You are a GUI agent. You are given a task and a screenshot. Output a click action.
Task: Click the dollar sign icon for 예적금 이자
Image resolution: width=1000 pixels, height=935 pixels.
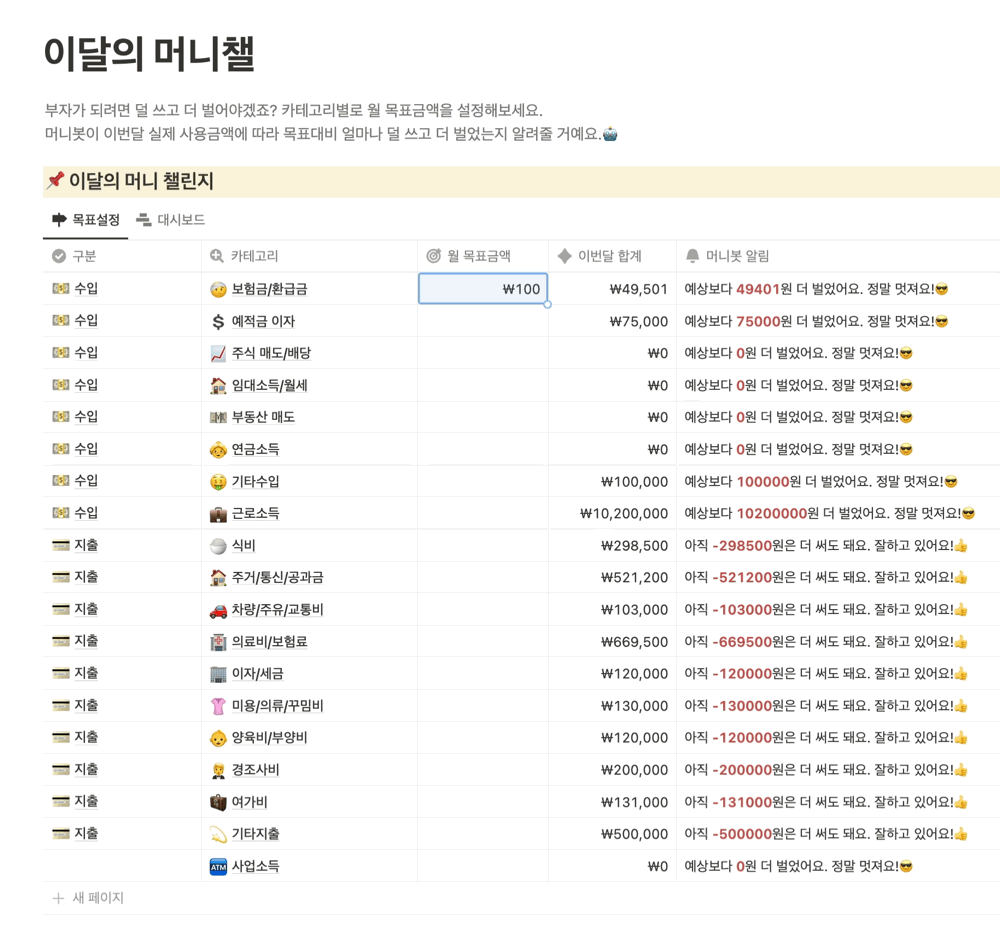coord(218,321)
